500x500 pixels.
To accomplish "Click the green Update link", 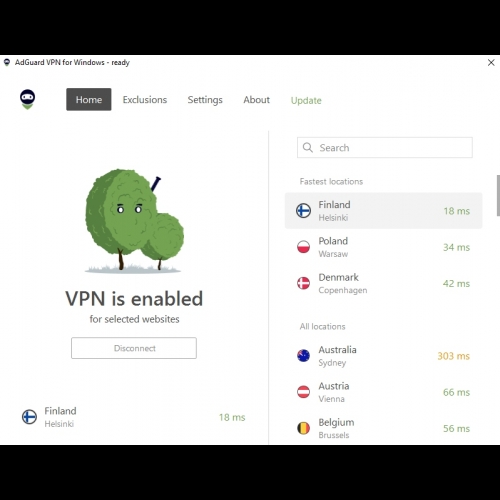I will tap(306, 100).
